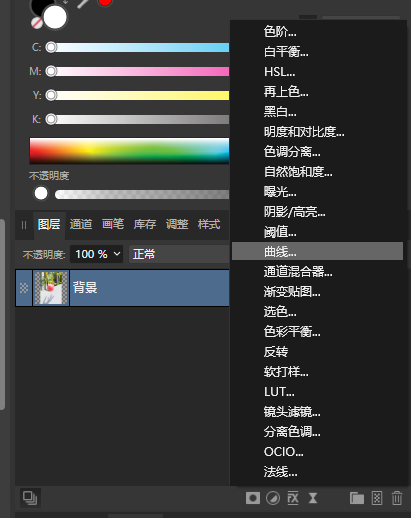Pick a color from spectrum bar
The height and width of the screenshot is (518, 411).
[x=129, y=151]
